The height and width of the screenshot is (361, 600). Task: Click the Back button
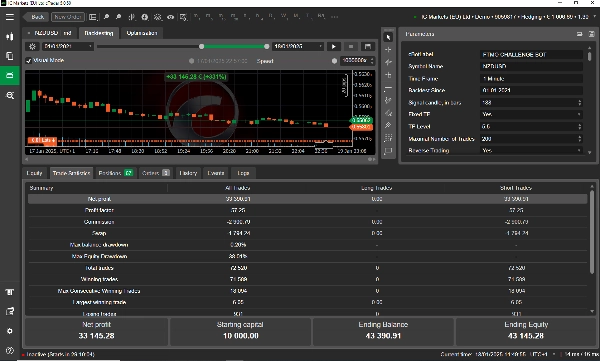(35, 17)
